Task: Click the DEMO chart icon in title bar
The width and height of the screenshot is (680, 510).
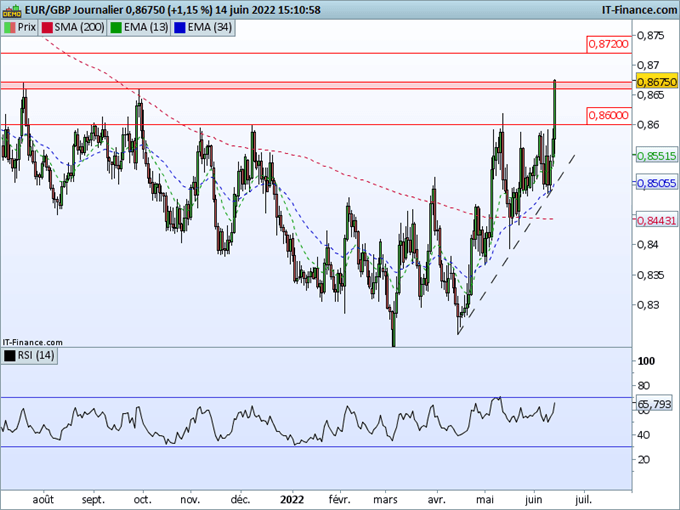Action: click(12, 10)
